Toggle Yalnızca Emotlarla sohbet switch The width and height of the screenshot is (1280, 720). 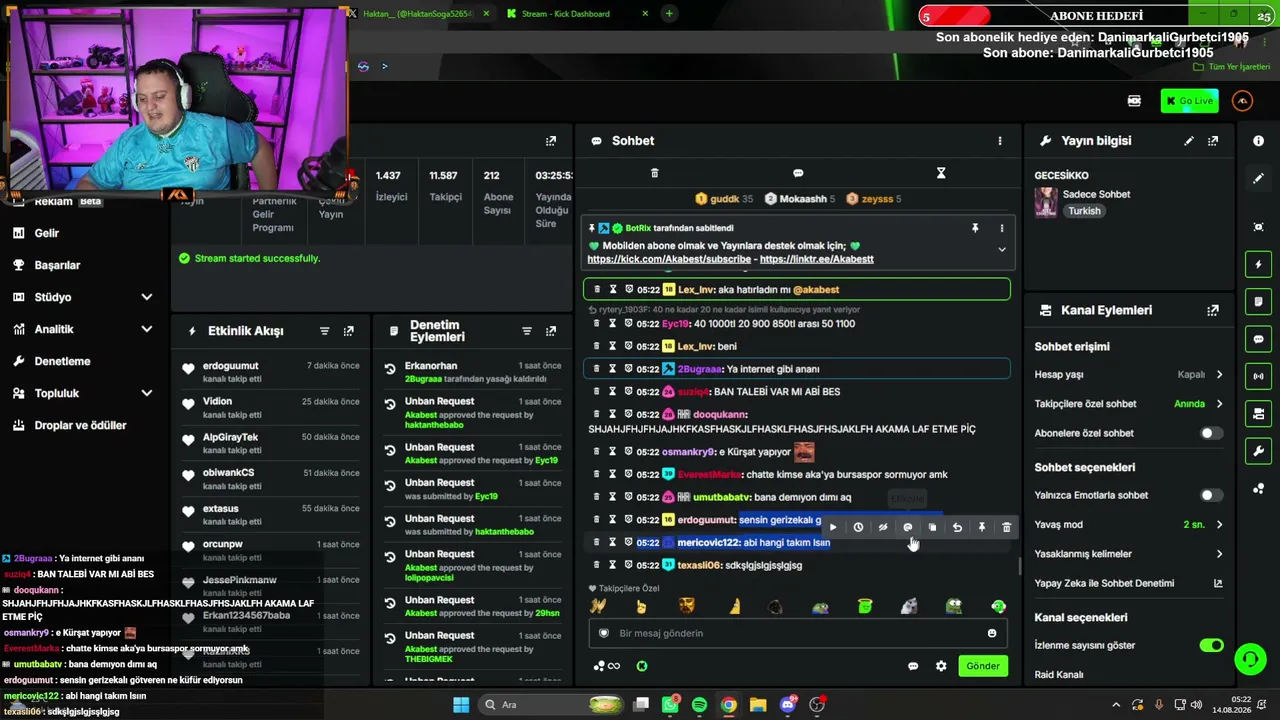[1211, 495]
